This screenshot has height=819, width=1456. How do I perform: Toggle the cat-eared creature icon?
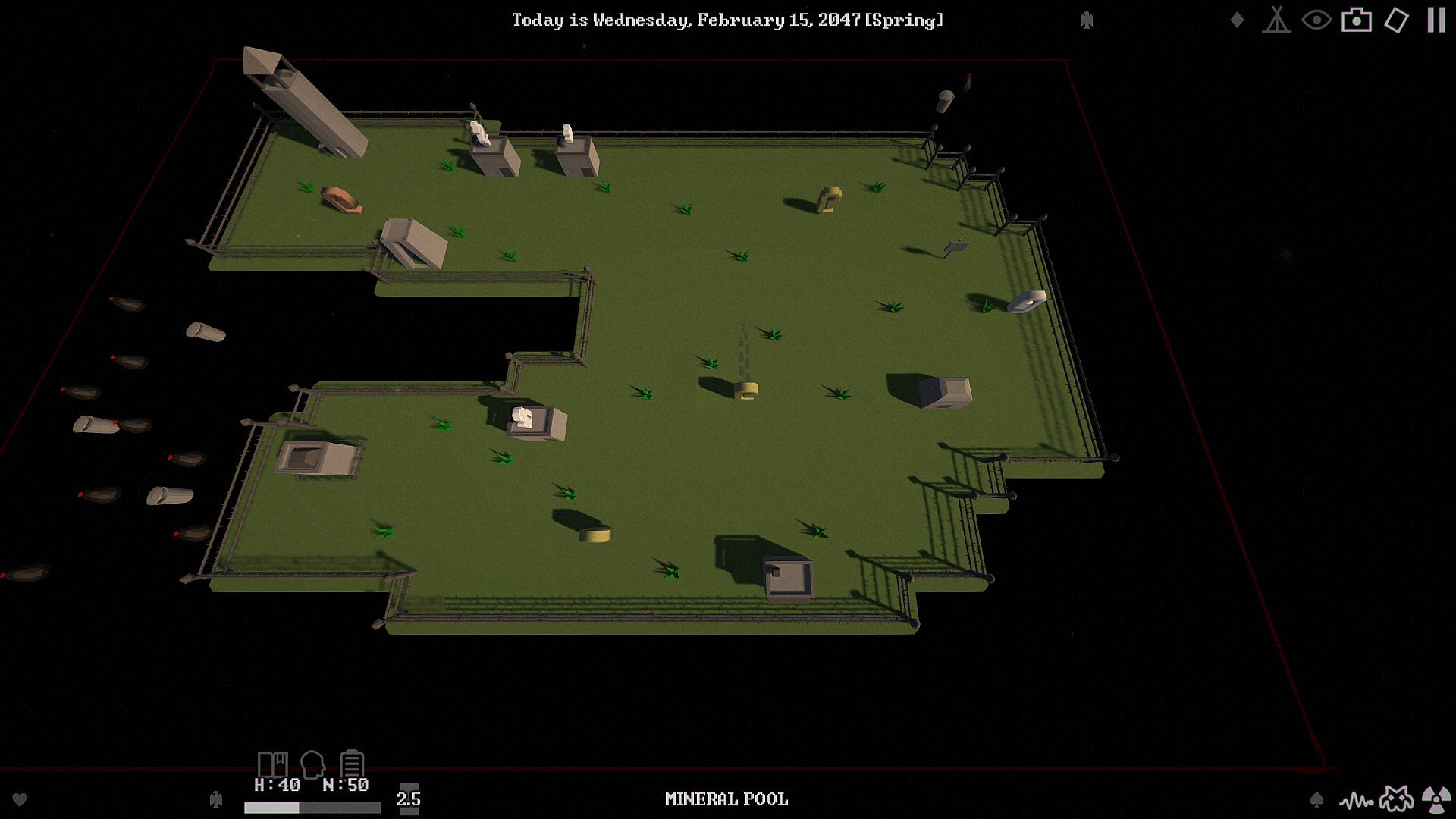(x=1396, y=799)
